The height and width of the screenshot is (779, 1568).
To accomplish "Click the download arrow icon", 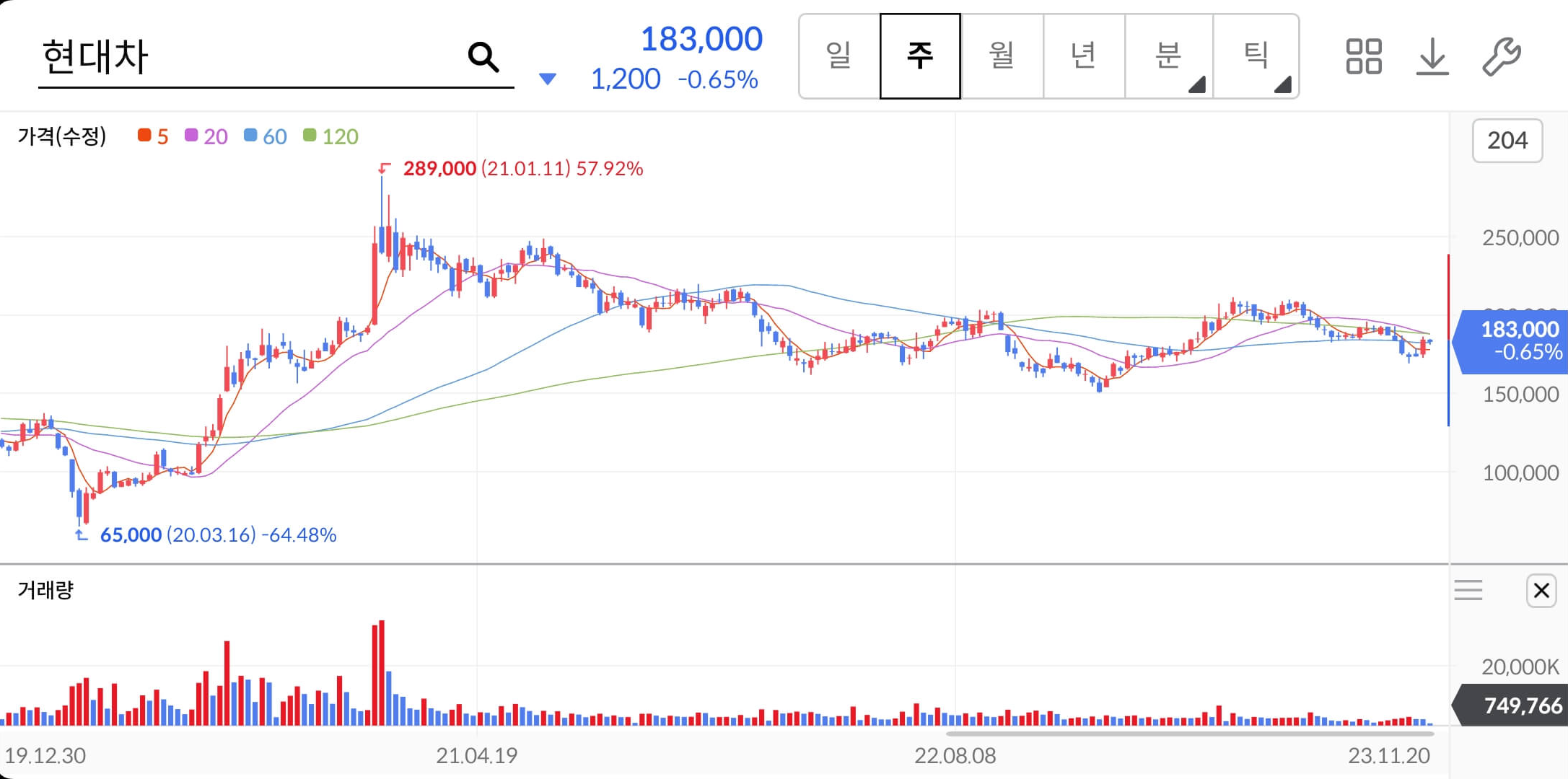I will (x=1432, y=56).
